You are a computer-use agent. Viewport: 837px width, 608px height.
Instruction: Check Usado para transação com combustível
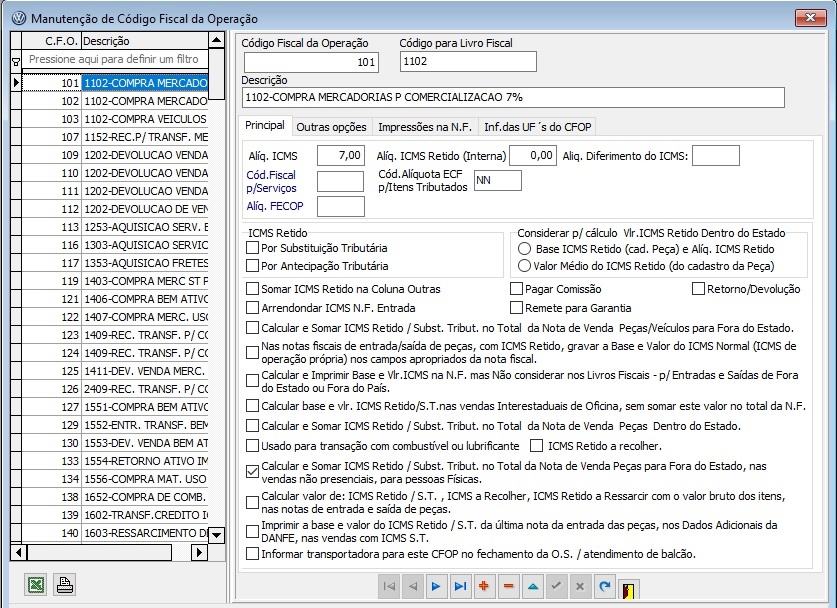tap(252, 446)
